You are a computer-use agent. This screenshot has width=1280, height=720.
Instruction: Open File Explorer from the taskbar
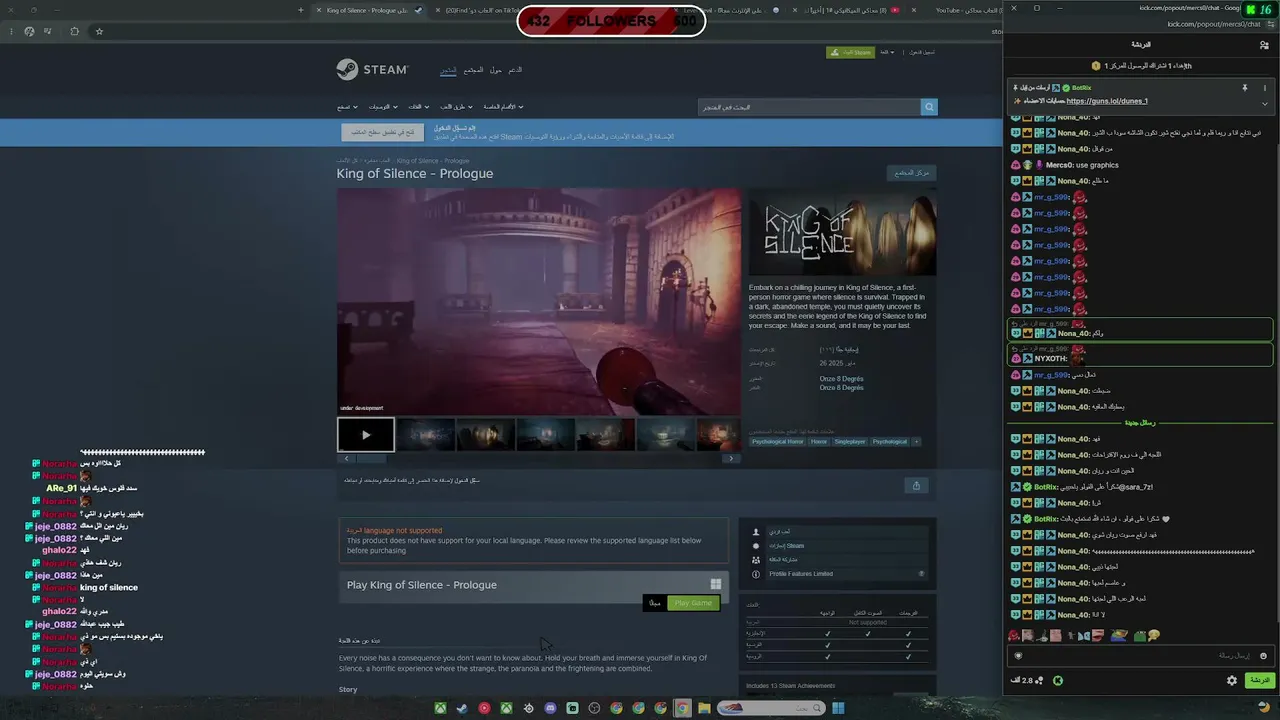click(704, 708)
